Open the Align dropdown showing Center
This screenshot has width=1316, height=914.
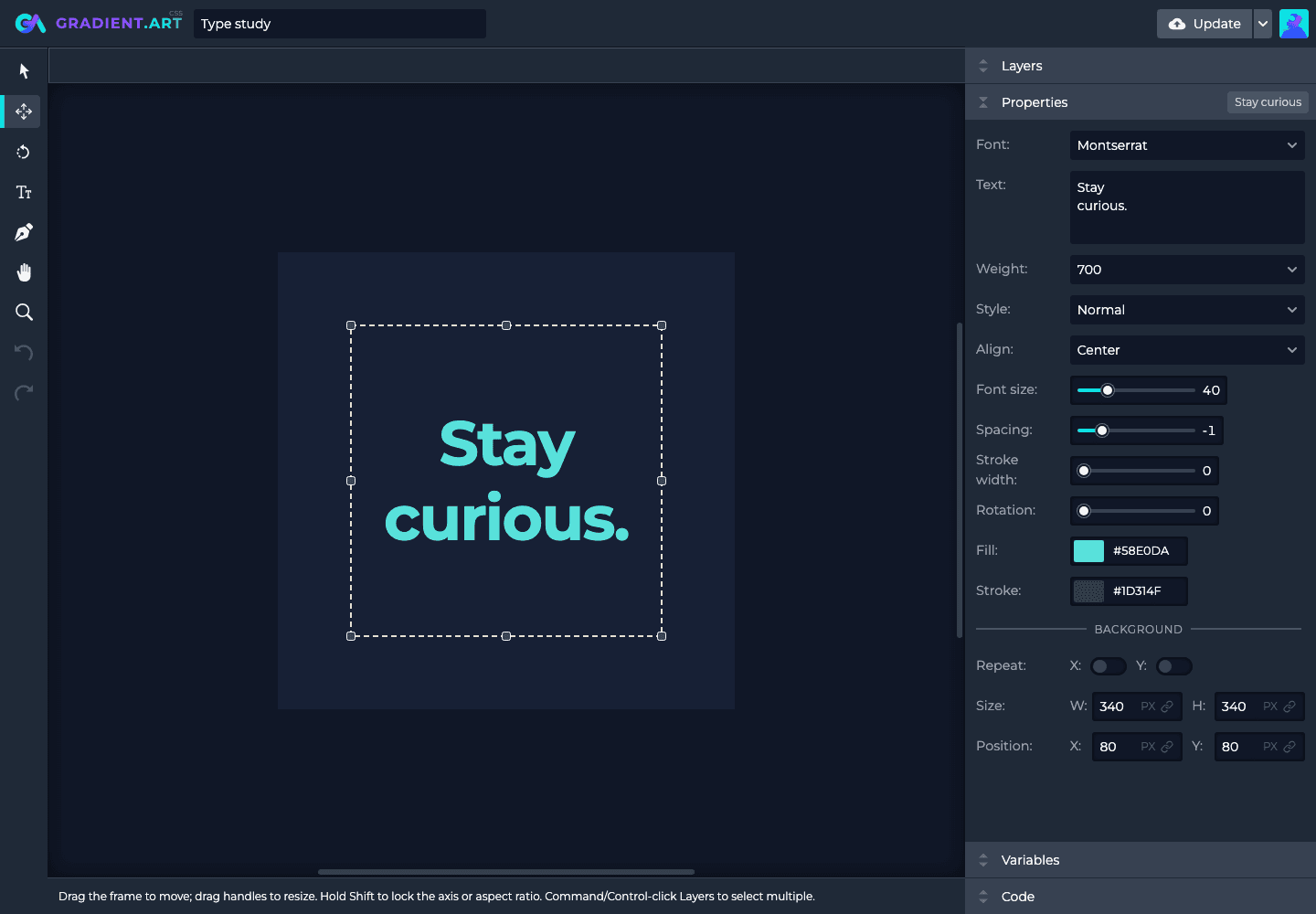coord(1187,350)
